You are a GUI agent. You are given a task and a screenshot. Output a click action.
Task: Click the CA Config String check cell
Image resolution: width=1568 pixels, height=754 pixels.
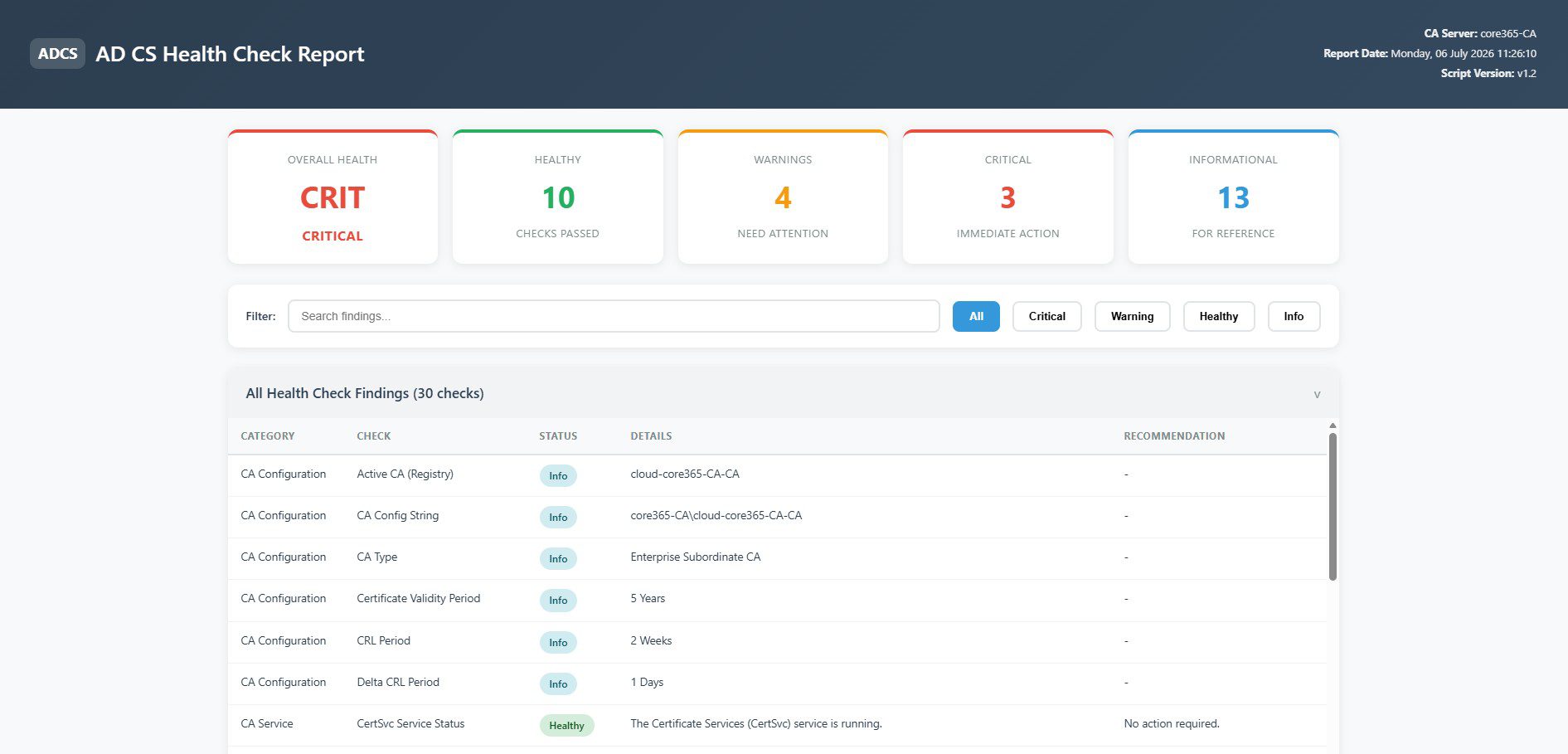(397, 516)
